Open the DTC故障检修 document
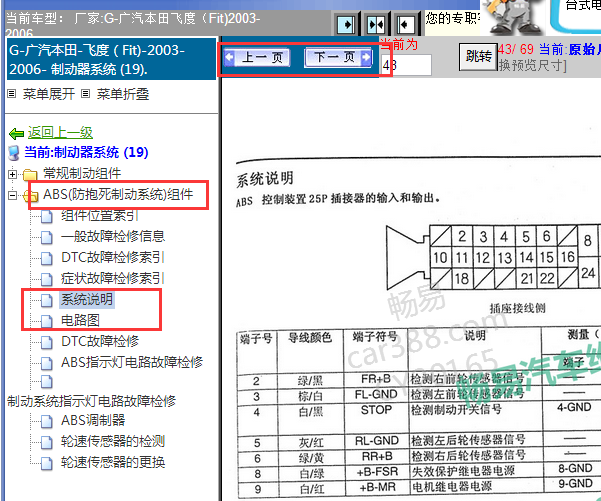Screen dimensions: 601x501 click(100, 341)
